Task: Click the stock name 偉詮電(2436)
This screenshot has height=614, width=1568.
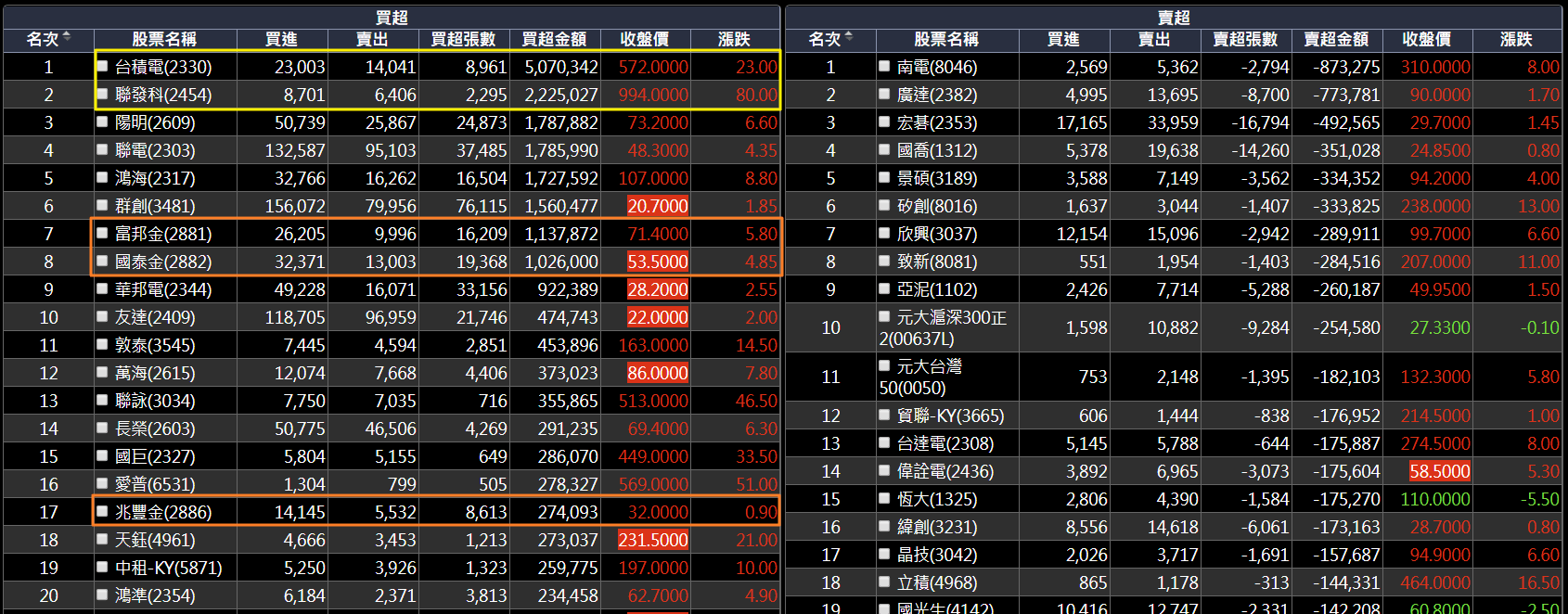Action: (945, 471)
